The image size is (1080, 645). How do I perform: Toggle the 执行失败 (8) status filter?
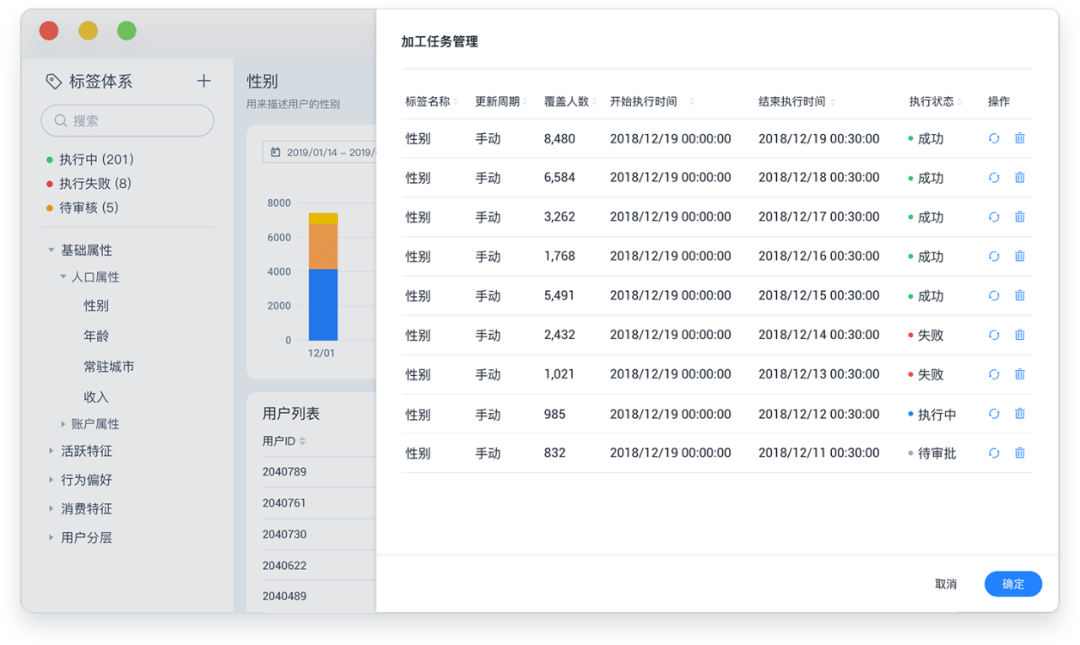[x=95, y=184]
